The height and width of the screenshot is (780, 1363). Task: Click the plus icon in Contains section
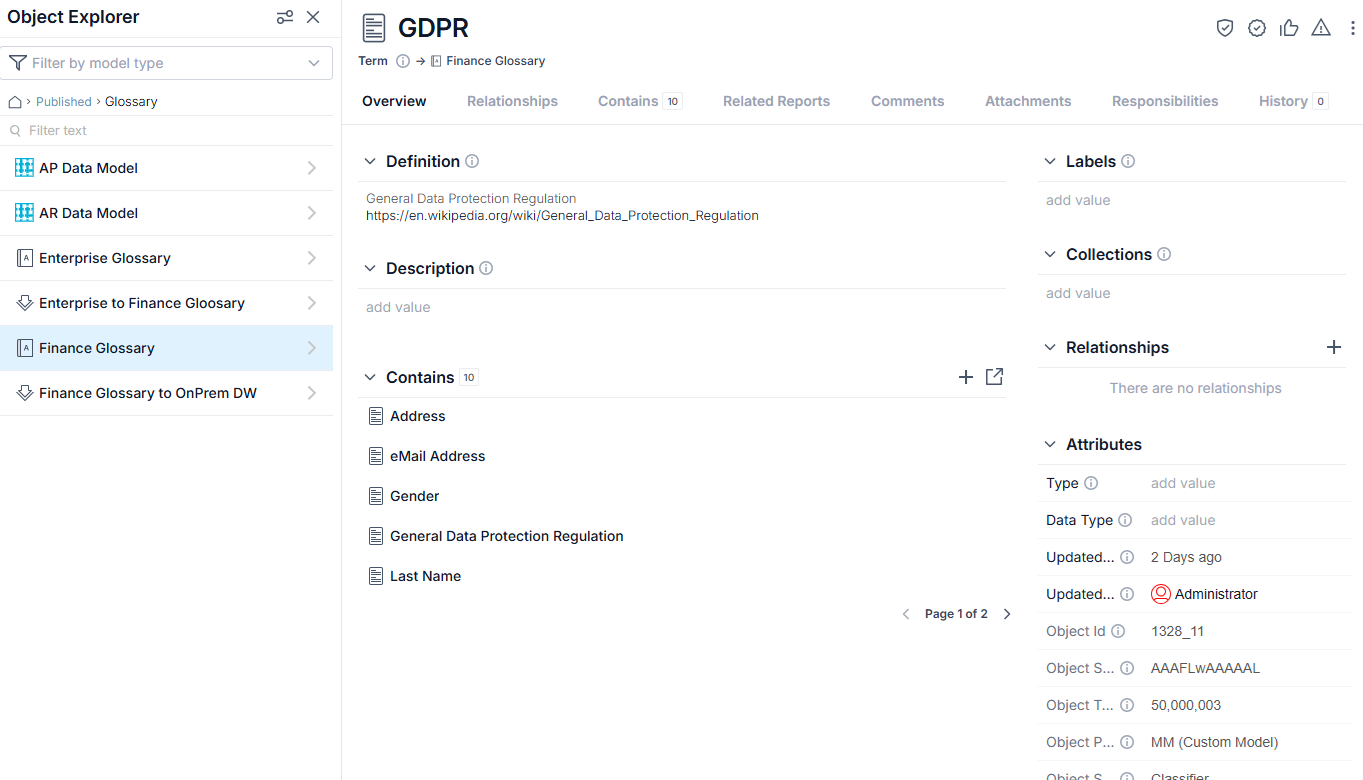966,377
